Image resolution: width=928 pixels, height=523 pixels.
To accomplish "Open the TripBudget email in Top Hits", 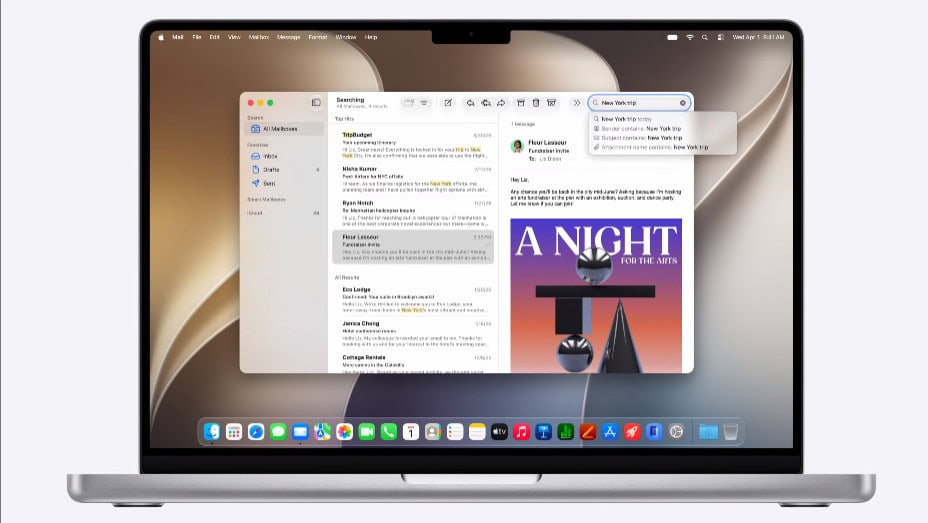I will click(413, 145).
